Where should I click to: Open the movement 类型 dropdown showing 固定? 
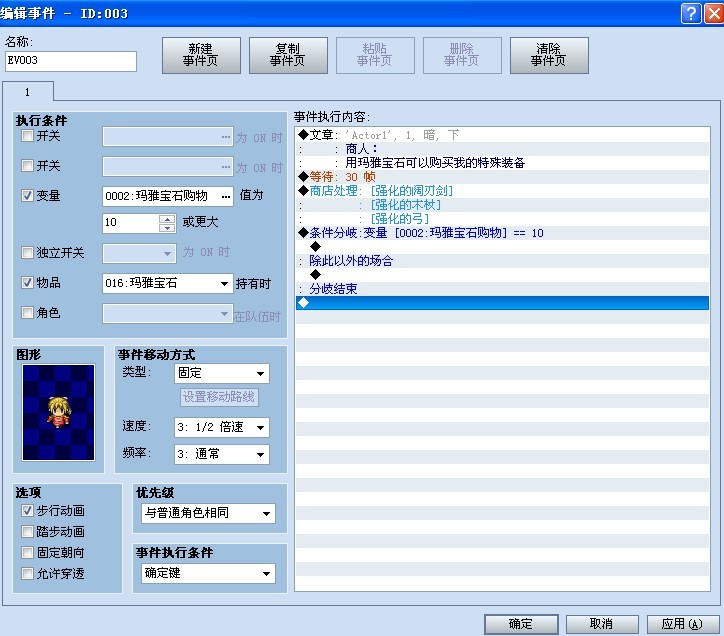pos(222,373)
